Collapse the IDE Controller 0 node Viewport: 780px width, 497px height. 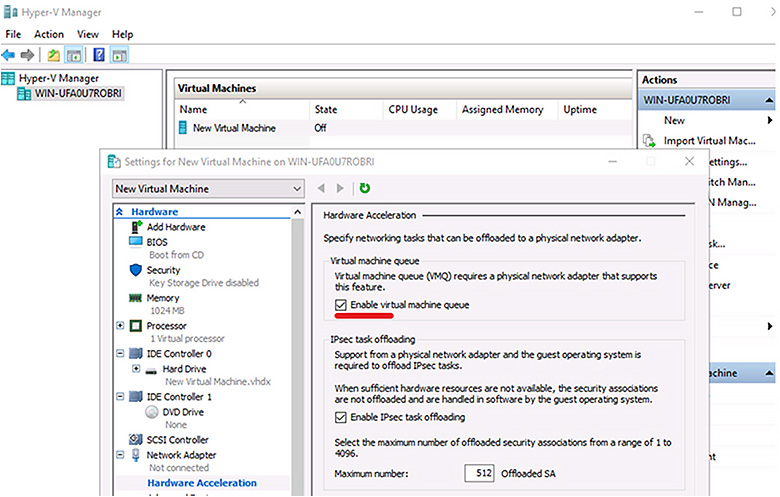[120, 353]
